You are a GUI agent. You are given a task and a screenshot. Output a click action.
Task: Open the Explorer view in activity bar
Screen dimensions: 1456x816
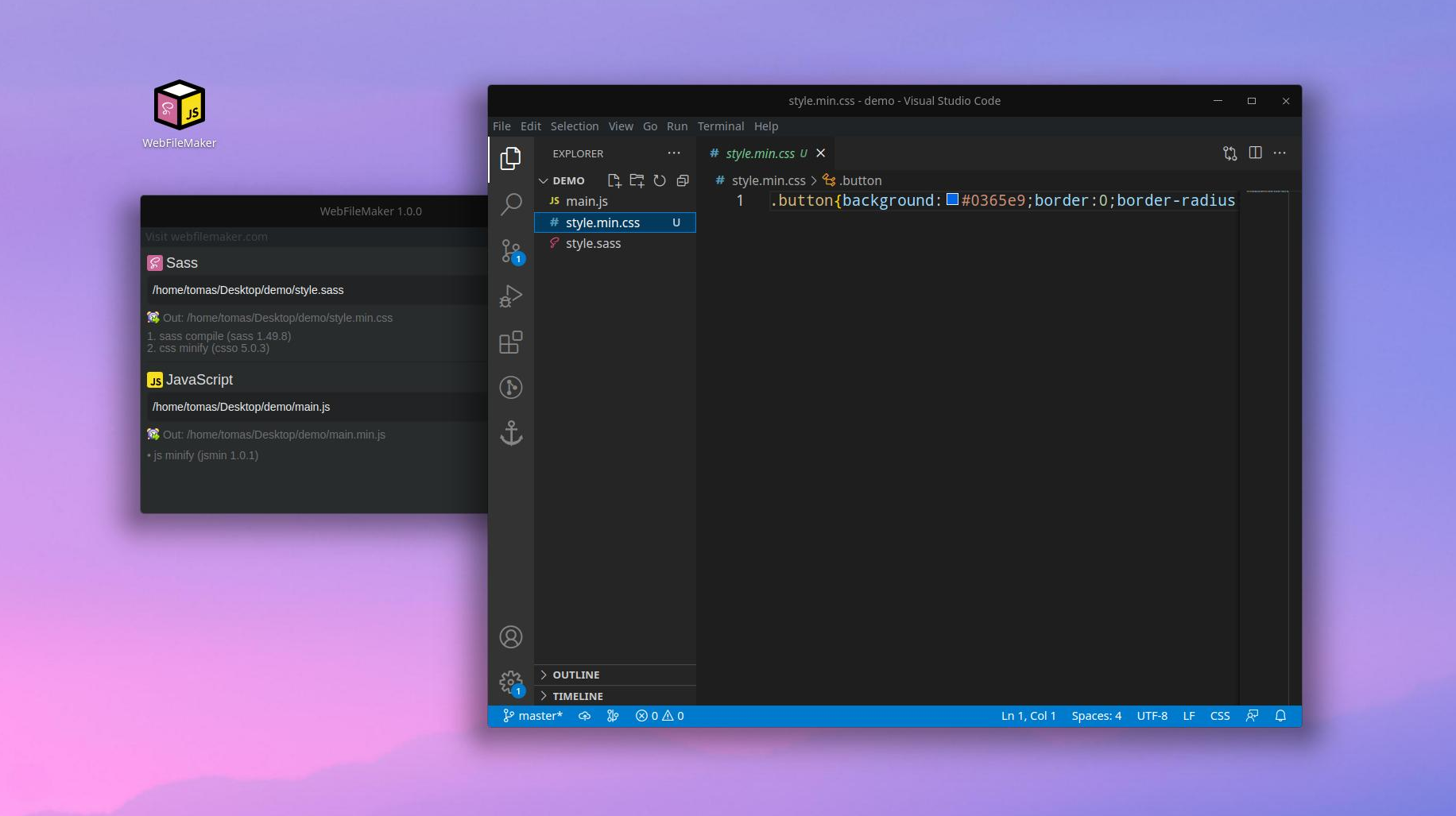click(x=511, y=159)
